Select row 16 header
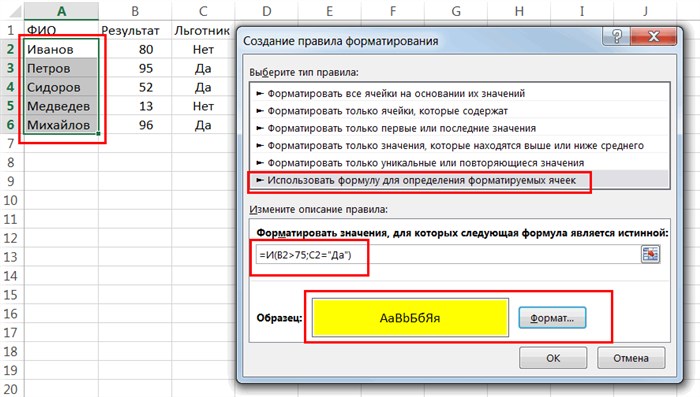The image size is (700, 397). click(11, 314)
